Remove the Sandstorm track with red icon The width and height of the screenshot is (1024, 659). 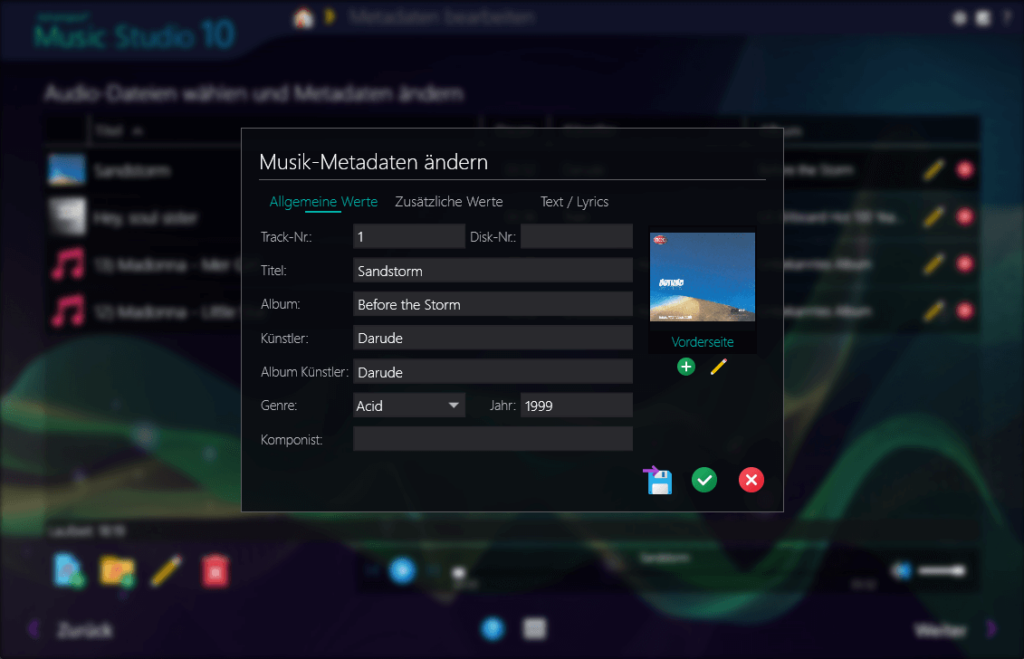coord(964,170)
